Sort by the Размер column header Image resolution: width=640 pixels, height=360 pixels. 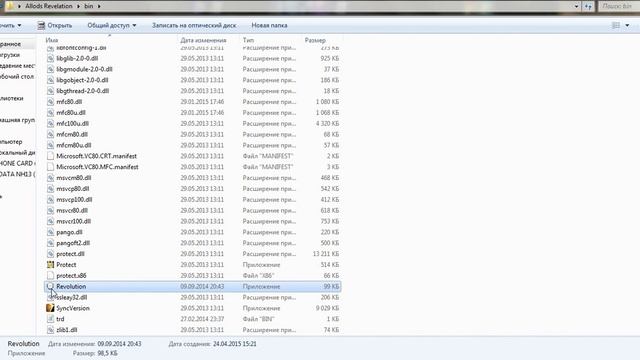[x=315, y=40]
